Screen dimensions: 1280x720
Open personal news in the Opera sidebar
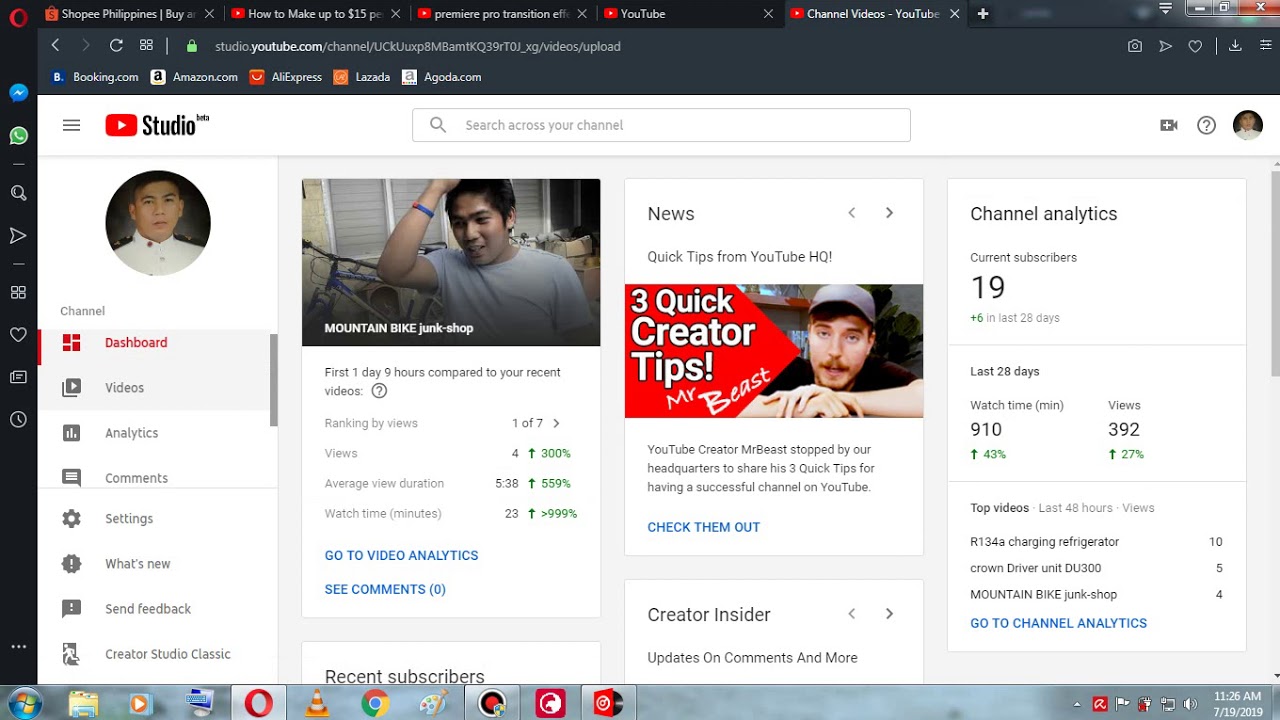pos(18,377)
